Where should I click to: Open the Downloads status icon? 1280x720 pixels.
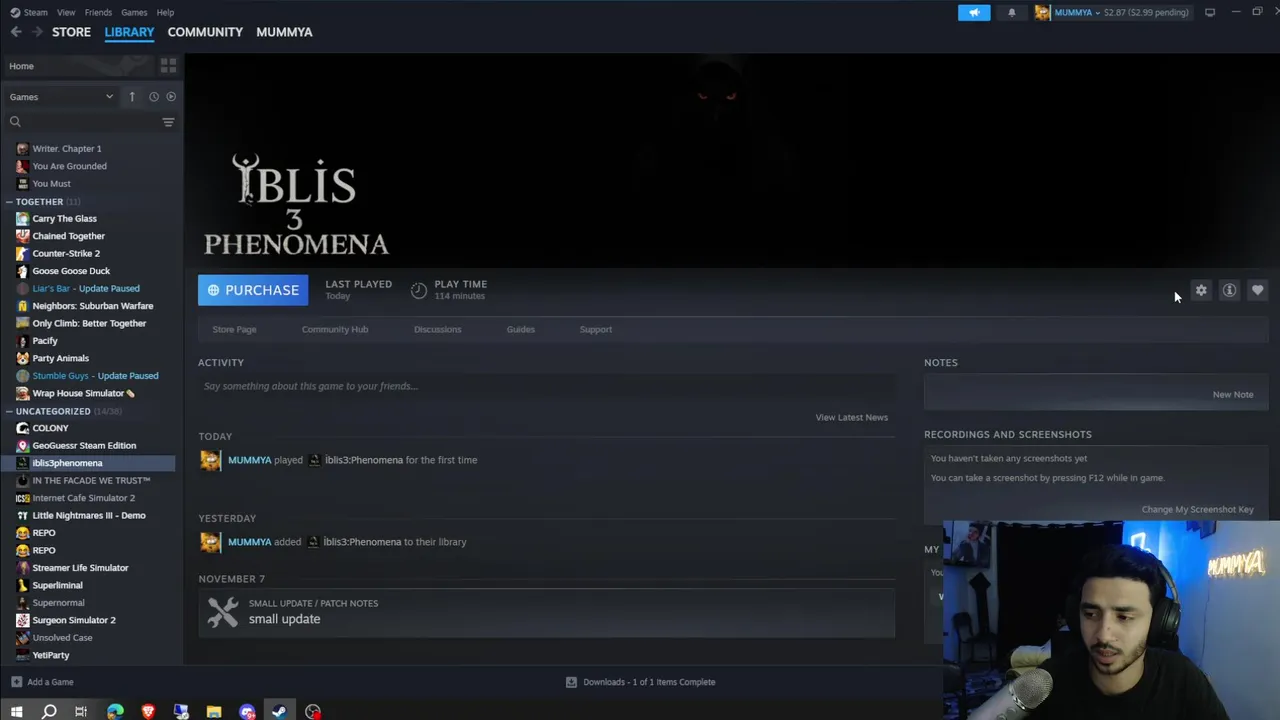571,682
